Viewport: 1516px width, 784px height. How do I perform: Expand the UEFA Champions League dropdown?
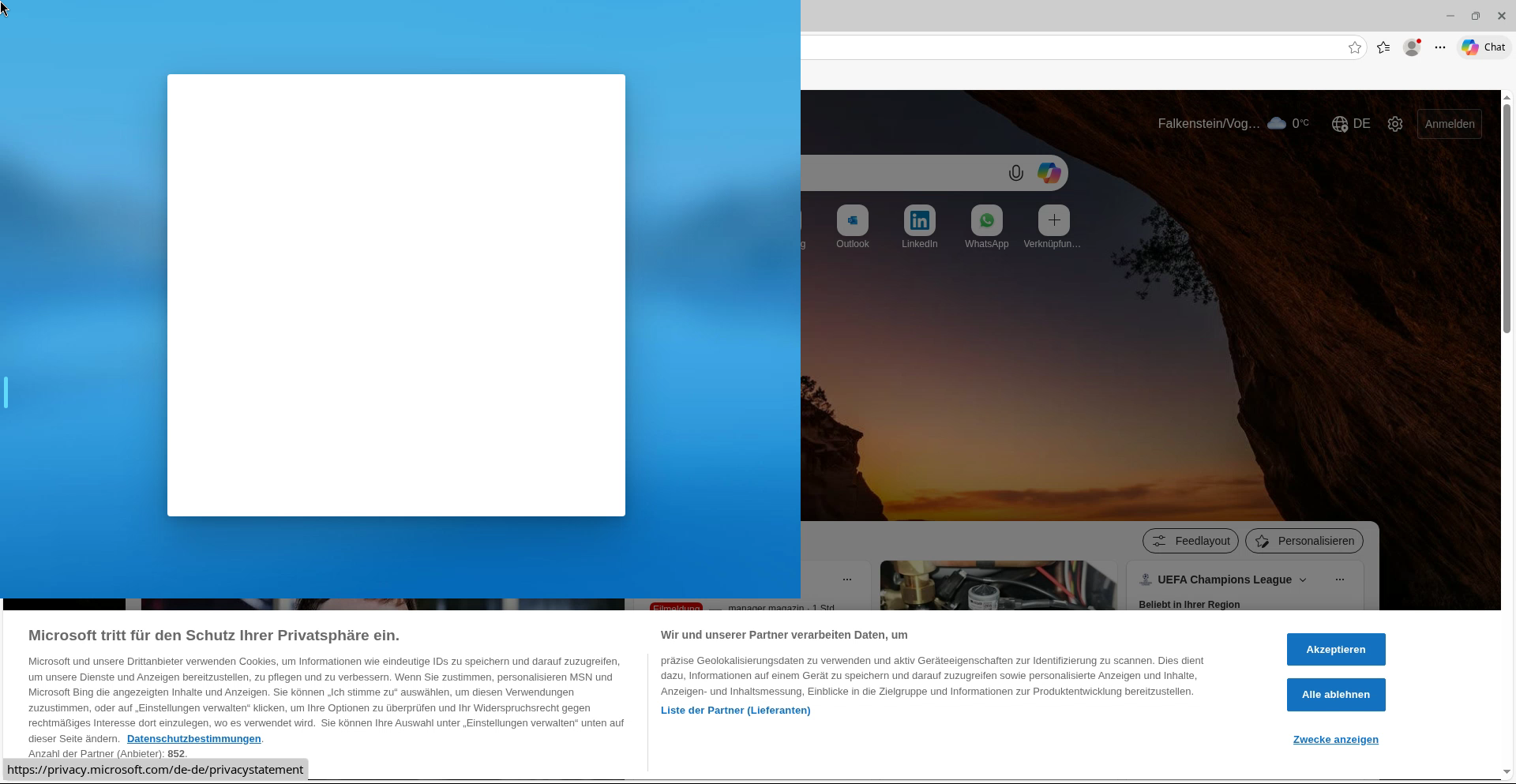click(1303, 580)
